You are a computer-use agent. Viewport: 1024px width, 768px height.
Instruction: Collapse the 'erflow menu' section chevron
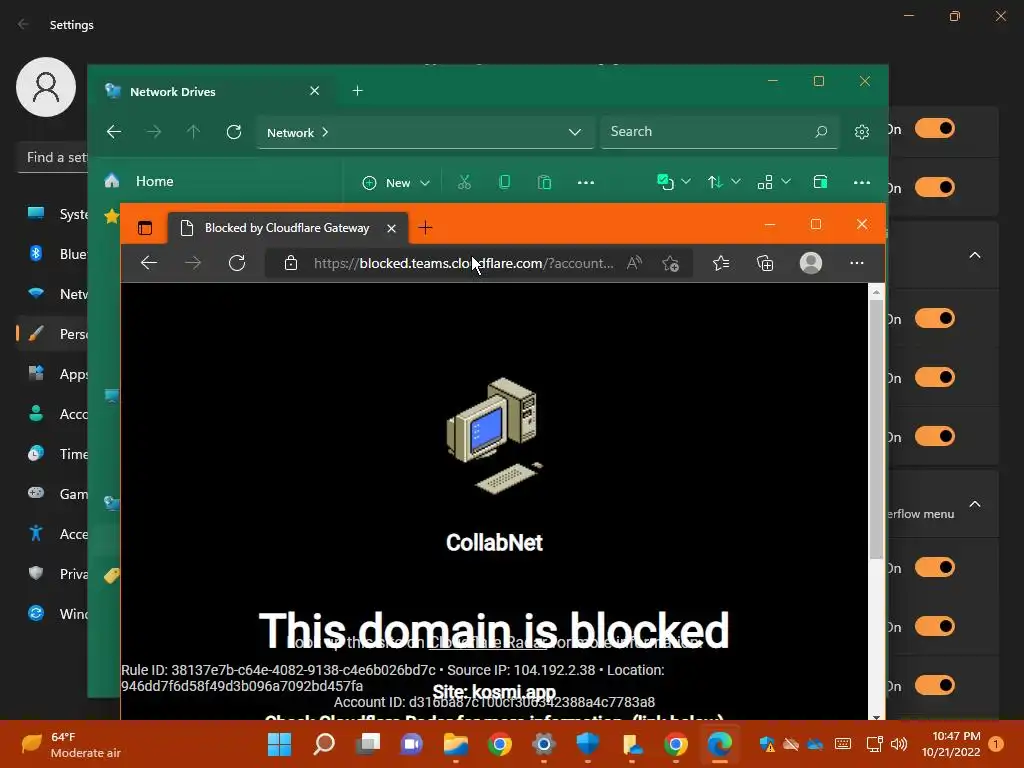(x=974, y=504)
